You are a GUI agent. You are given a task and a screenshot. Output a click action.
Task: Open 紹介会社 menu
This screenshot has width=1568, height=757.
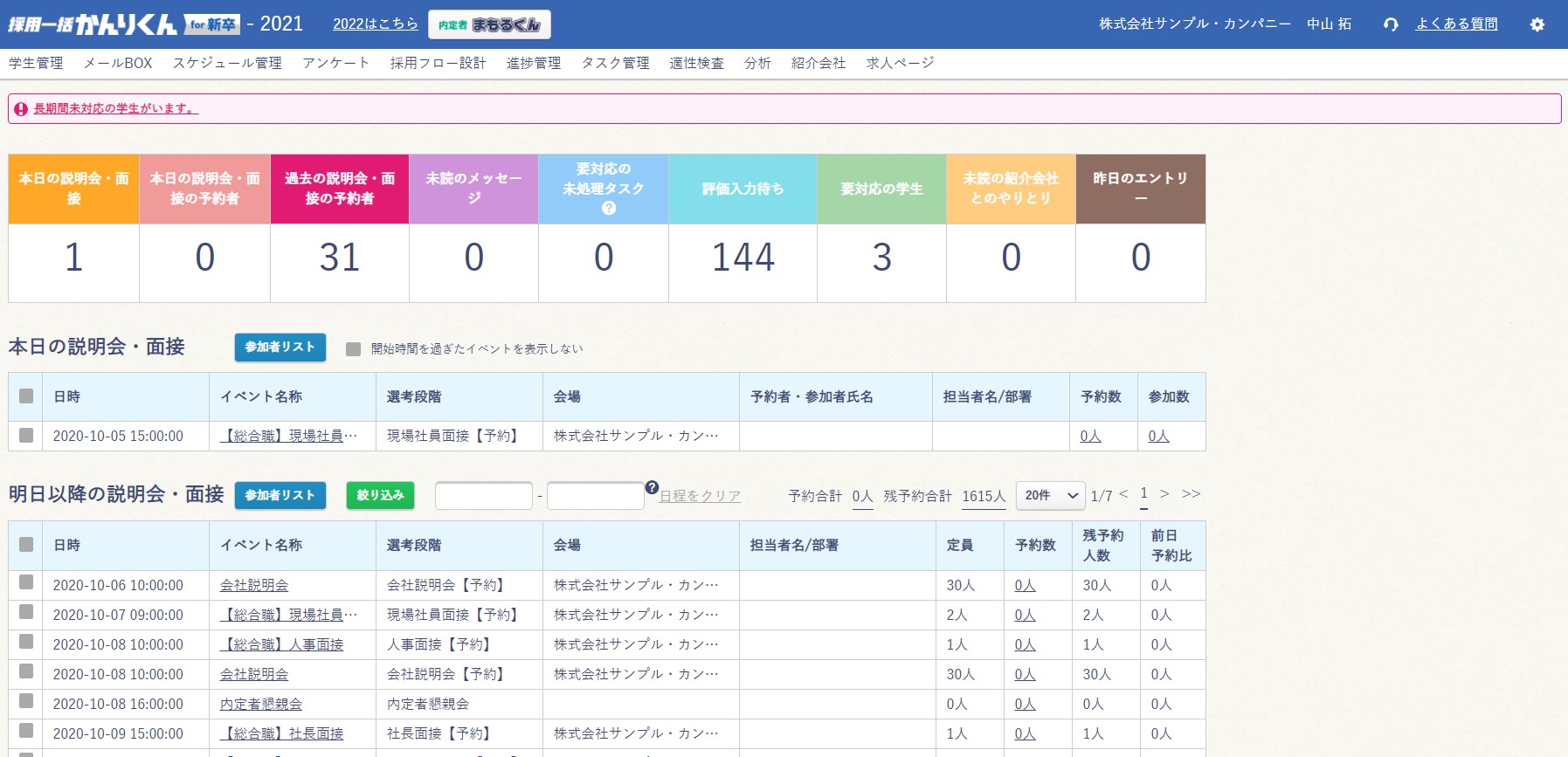pos(819,63)
